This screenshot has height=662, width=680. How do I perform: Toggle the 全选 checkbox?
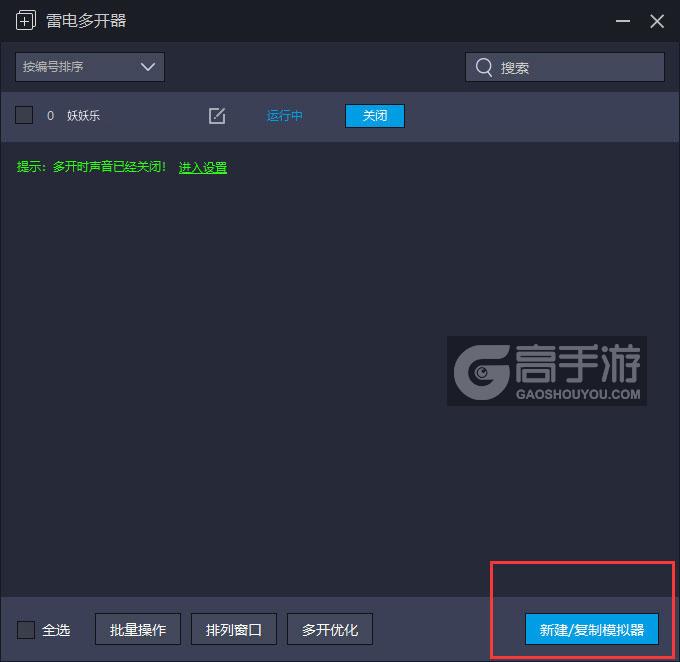pyautogui.click(x=26, y=629)
